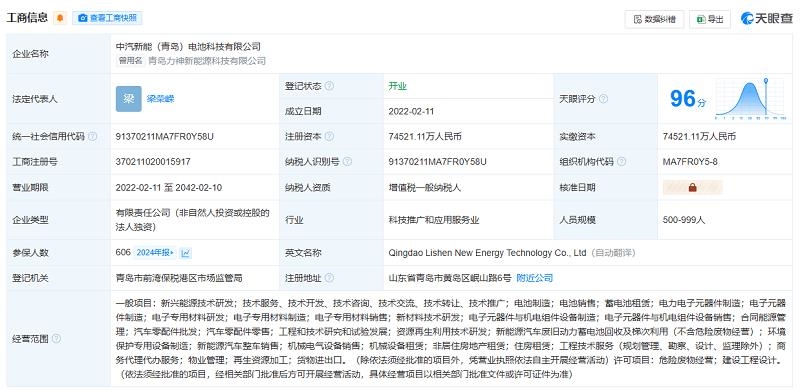Click the lock icon in 核准日期
Viewport: 800px width, 391px height.
(692, 187)
